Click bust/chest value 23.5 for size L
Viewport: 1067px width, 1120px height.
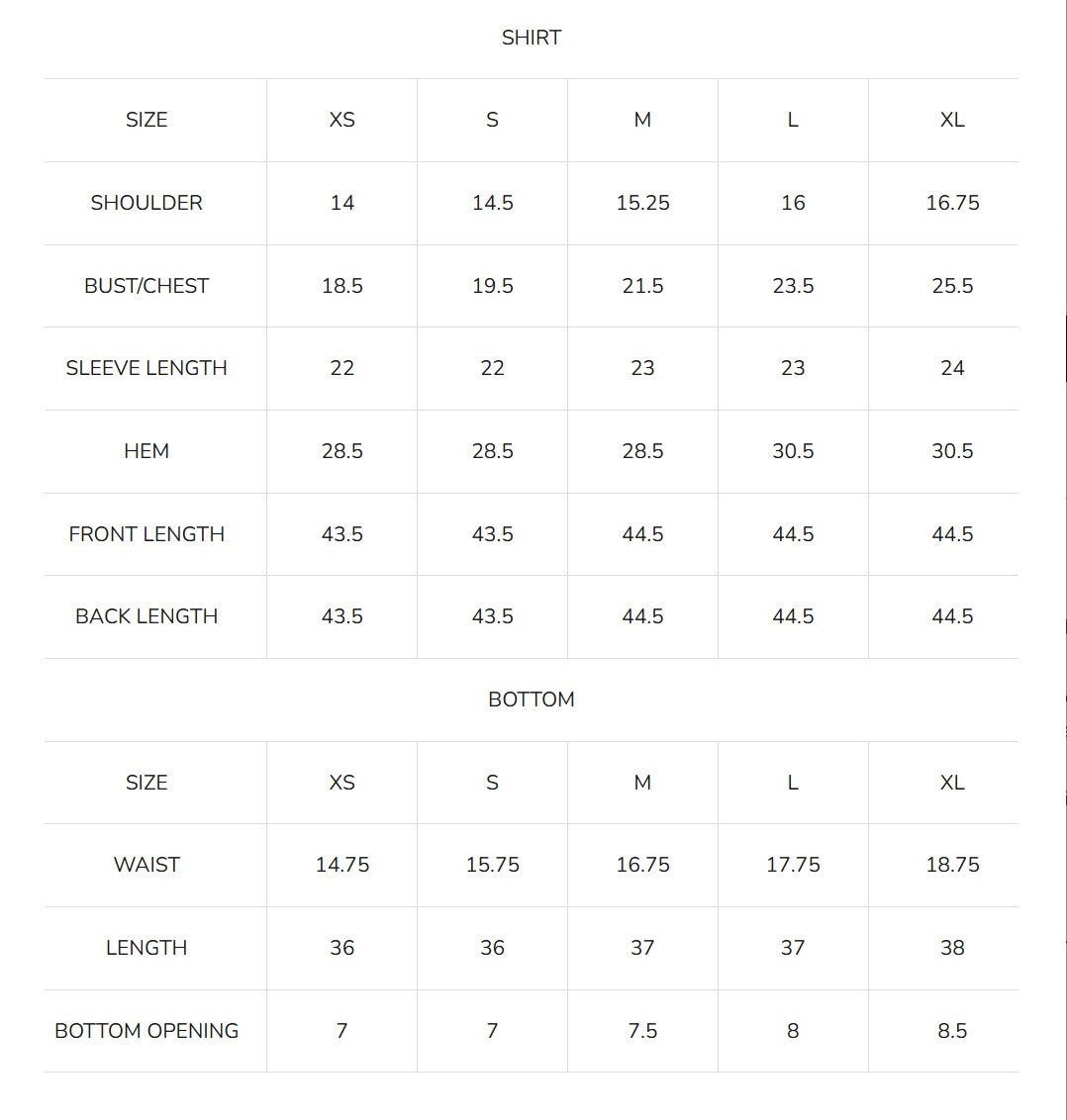click(x=793, y=286)
